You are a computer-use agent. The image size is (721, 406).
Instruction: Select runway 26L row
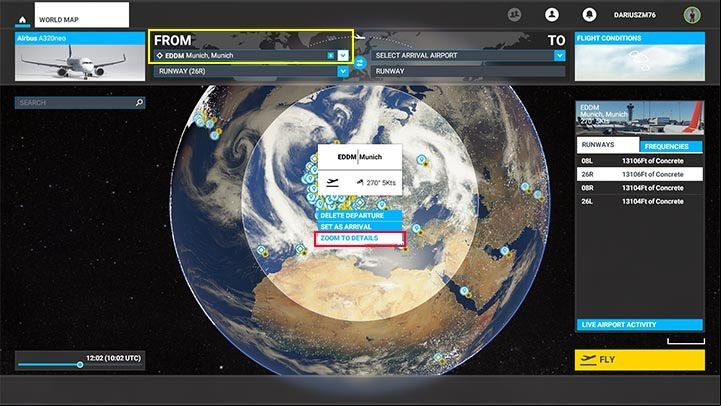[x=640, y=201]
